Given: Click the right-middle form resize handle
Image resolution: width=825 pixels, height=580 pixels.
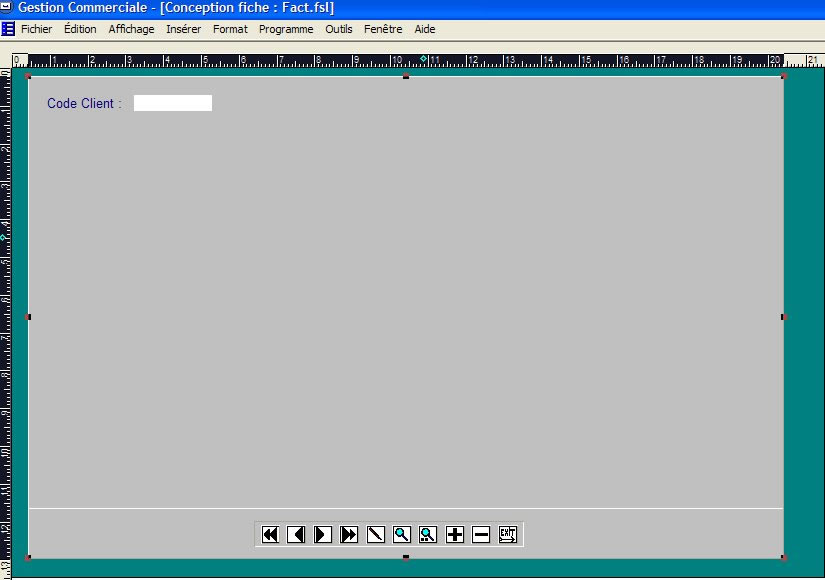Looking at the screenshot, I should [783, 317].
